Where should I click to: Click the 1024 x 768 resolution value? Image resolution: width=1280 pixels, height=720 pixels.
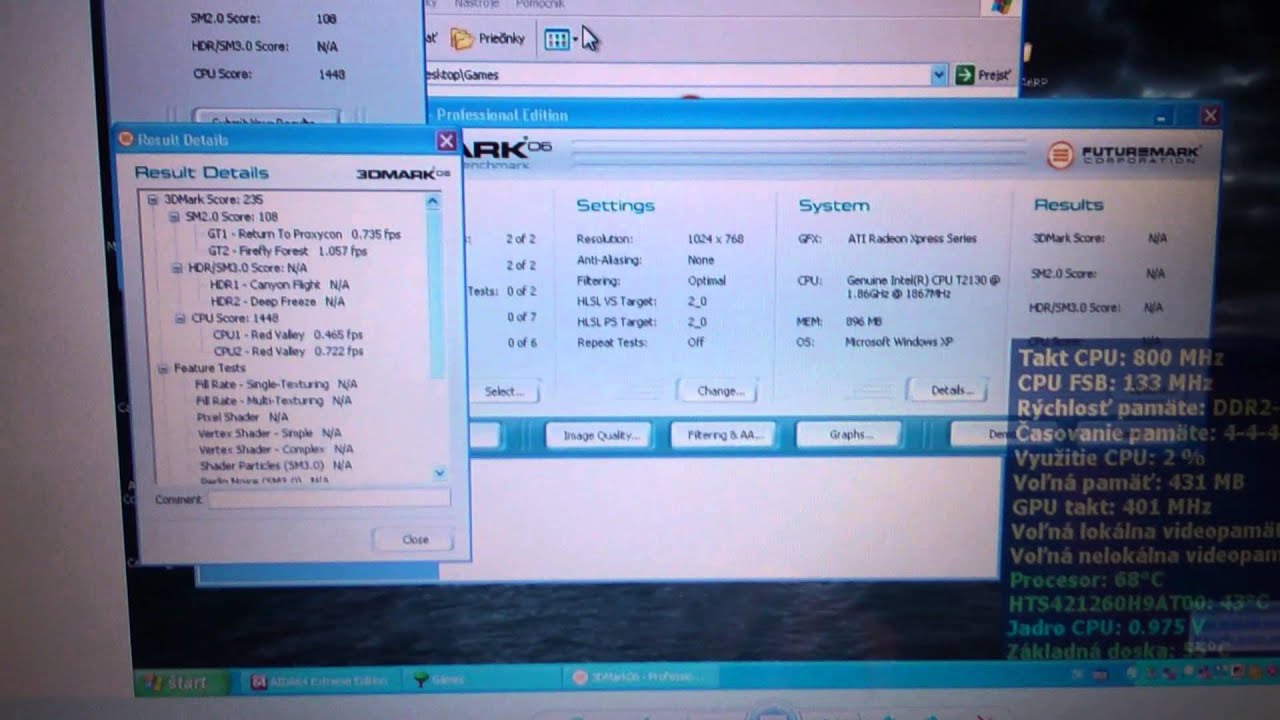coord(717,239)
